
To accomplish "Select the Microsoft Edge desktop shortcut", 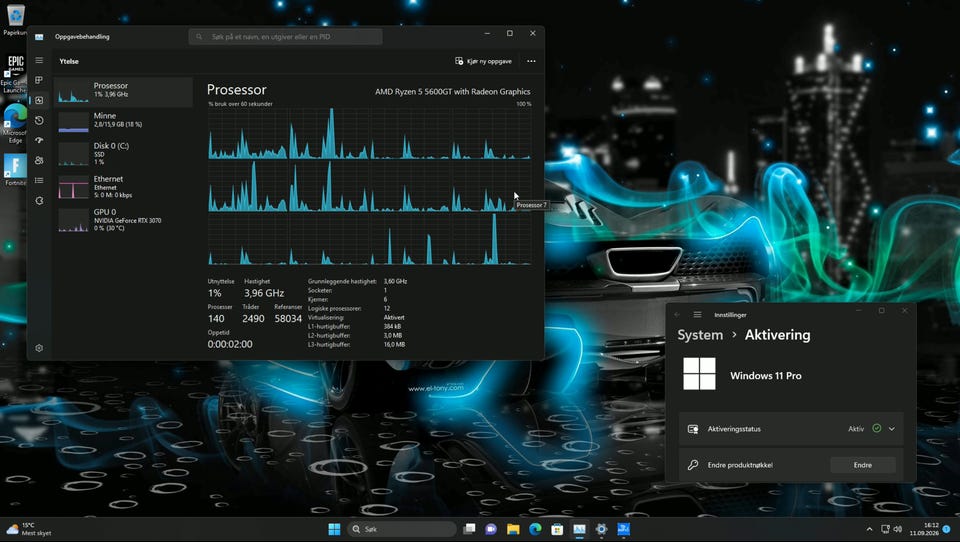I will click(x=15, y=124).
